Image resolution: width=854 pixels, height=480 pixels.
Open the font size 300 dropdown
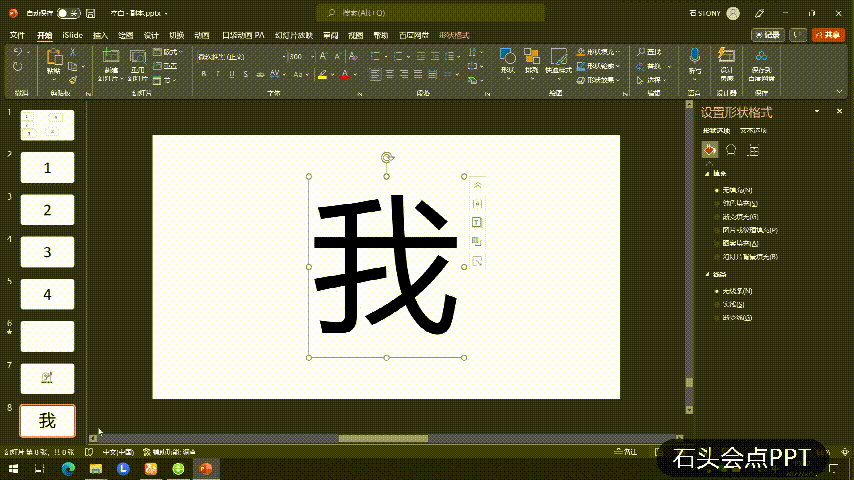click(312, 57)
